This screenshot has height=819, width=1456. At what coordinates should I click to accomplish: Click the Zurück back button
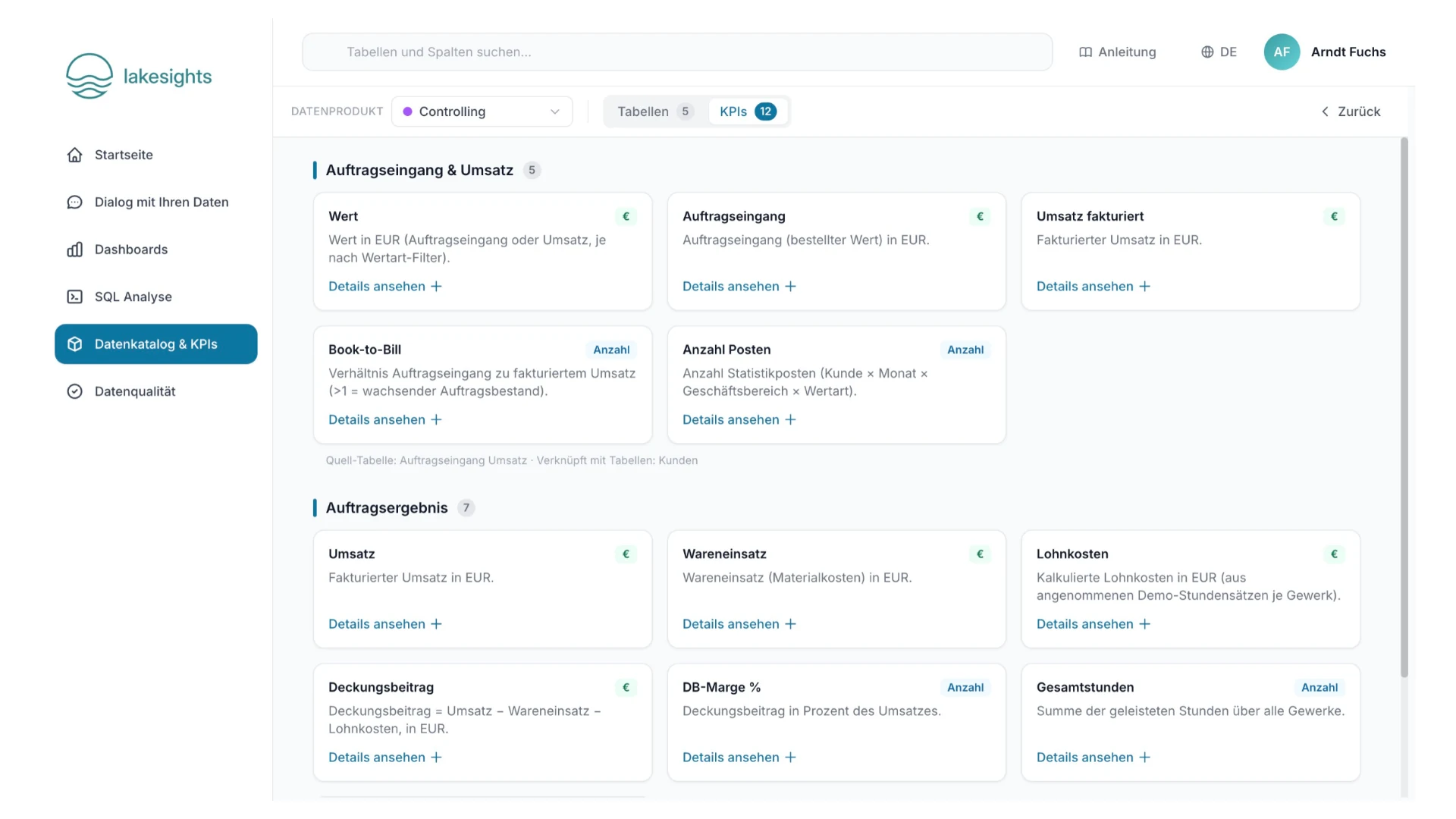click(x=1351, y=111)
